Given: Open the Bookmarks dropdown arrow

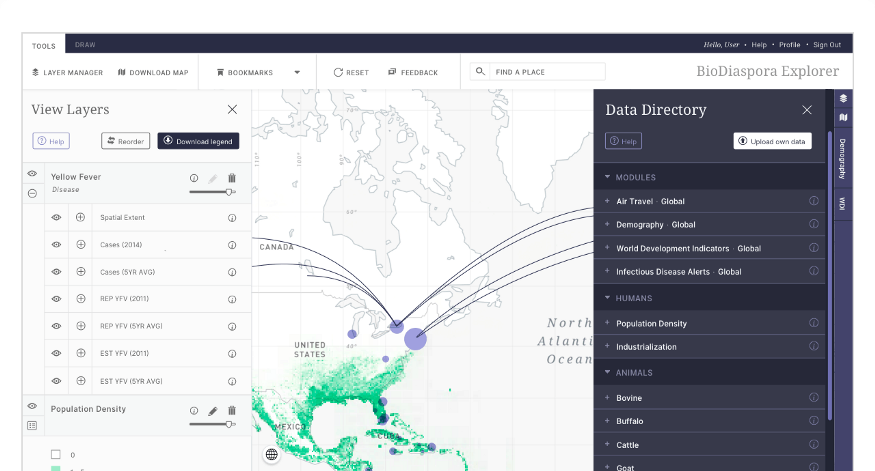Looking at the screenshot, I should [297, 72].
